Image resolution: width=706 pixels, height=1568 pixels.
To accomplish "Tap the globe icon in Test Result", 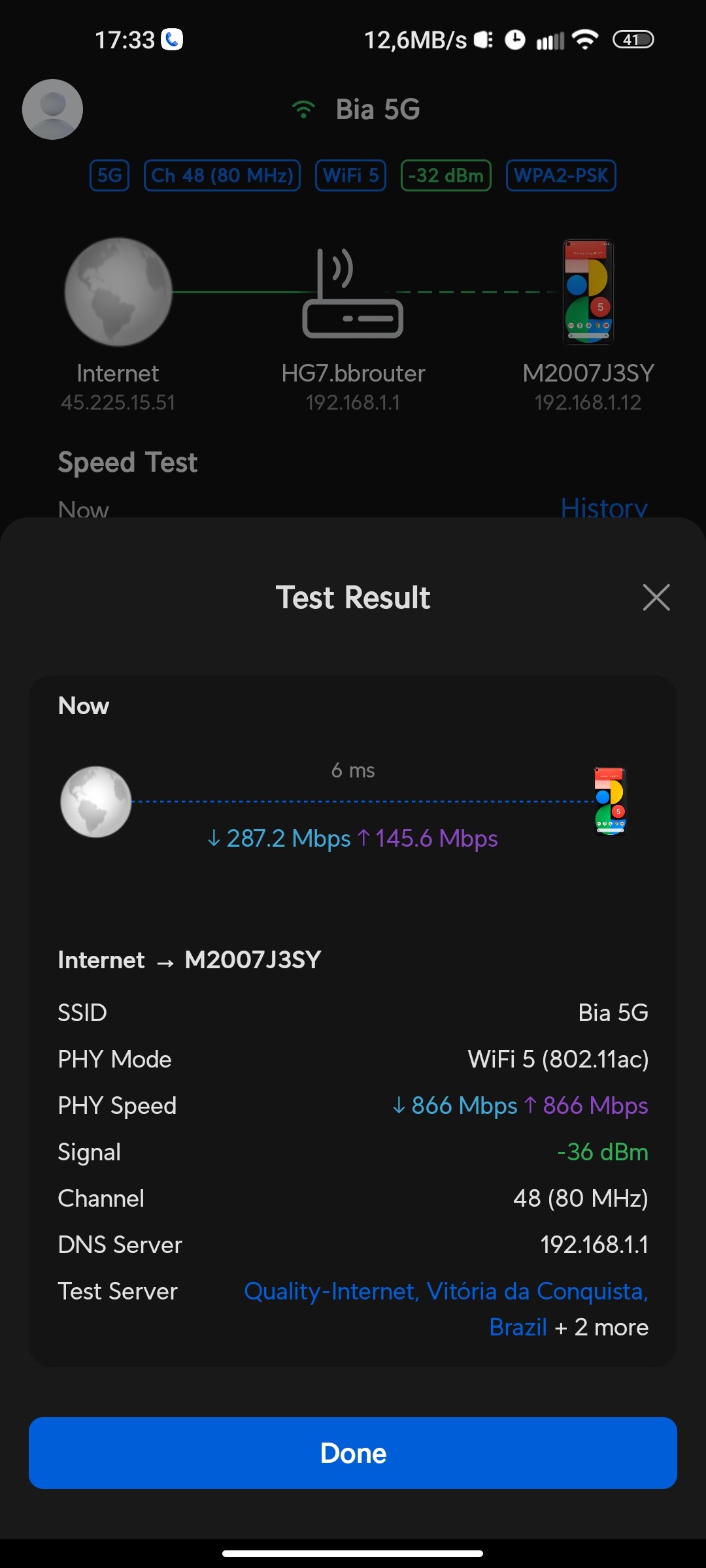I will click(96, 802).
